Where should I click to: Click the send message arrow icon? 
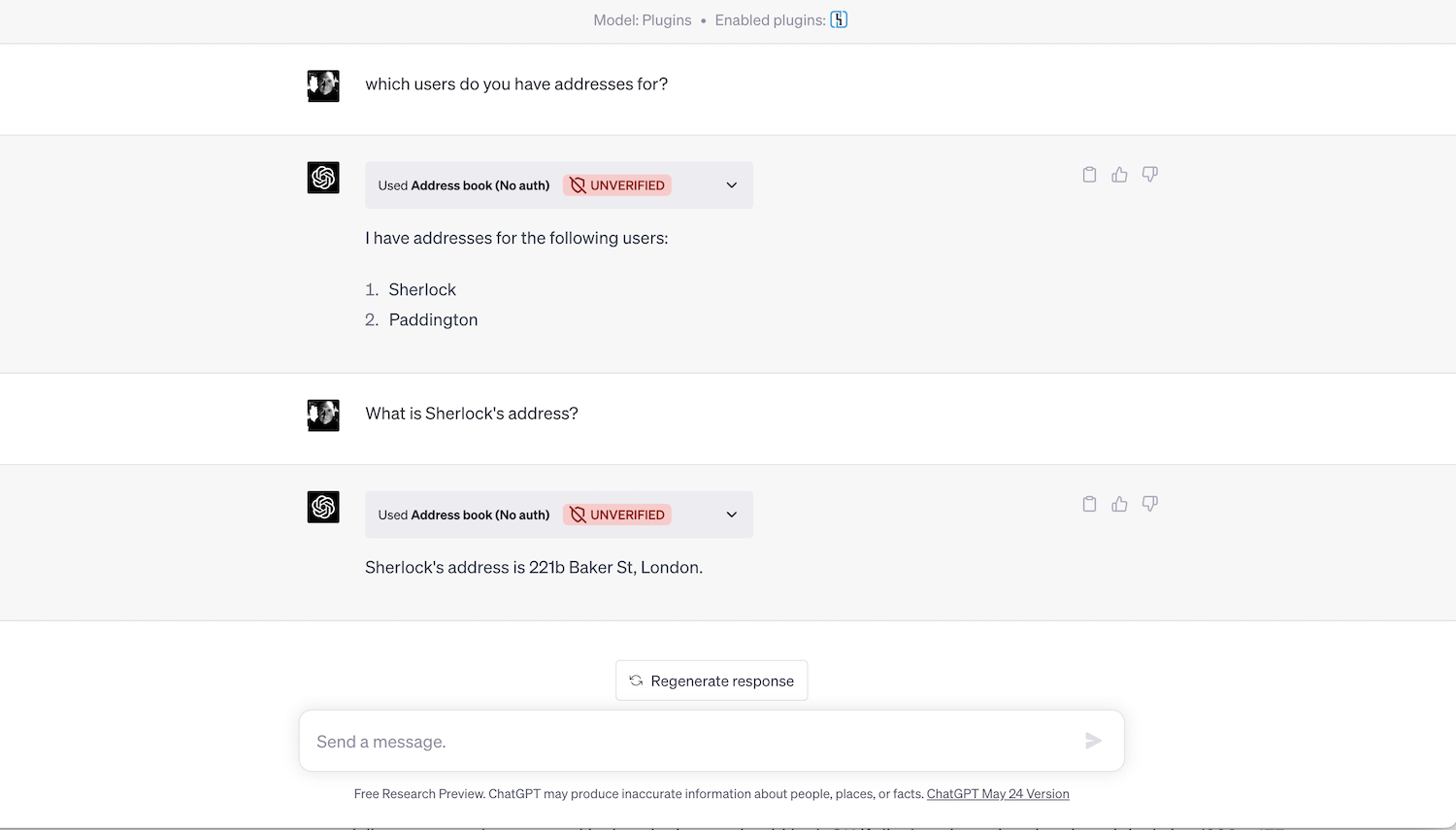(x=1093, y=741)
